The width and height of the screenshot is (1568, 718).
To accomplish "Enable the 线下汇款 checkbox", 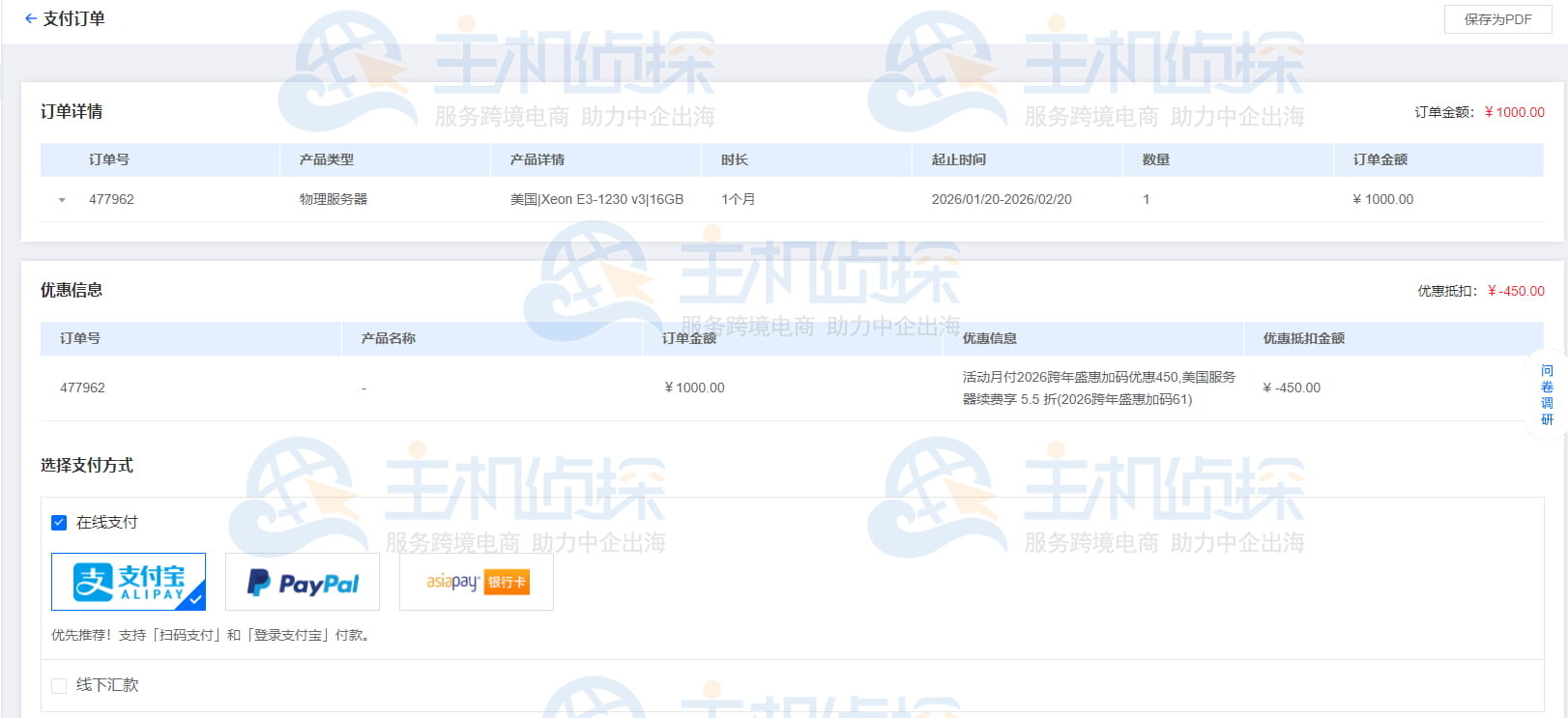I will [59, 685].
